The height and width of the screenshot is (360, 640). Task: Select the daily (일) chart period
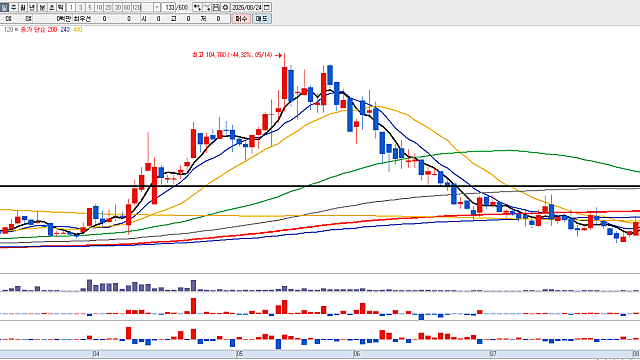click(4, 7)
